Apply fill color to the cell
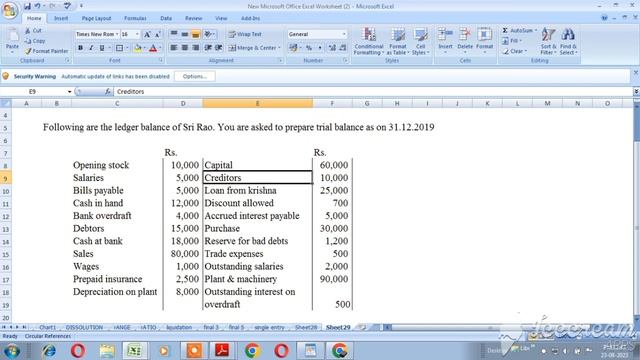640x360 pixels. [138, 48]
